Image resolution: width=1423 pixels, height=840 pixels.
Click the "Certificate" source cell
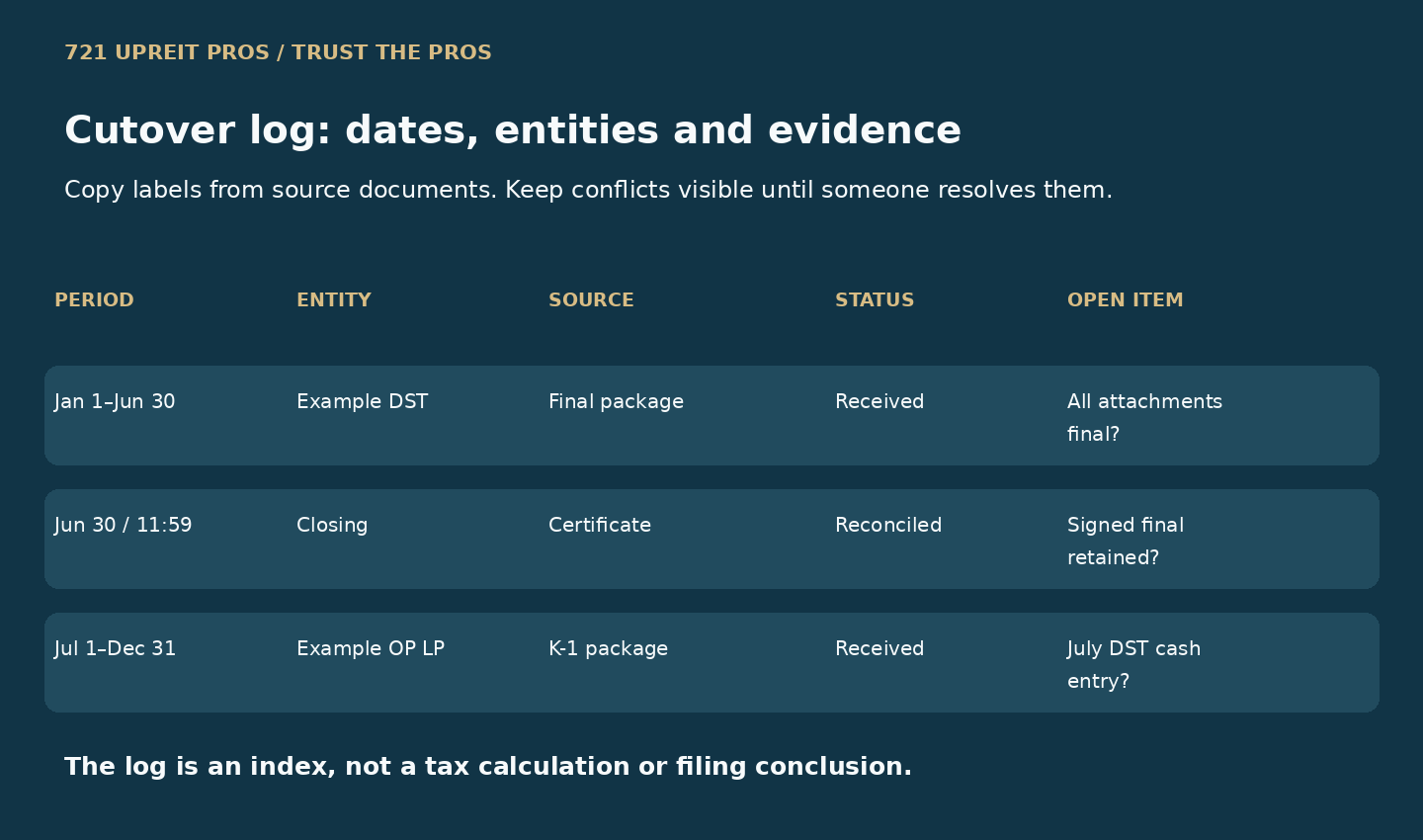pos(600,526)
